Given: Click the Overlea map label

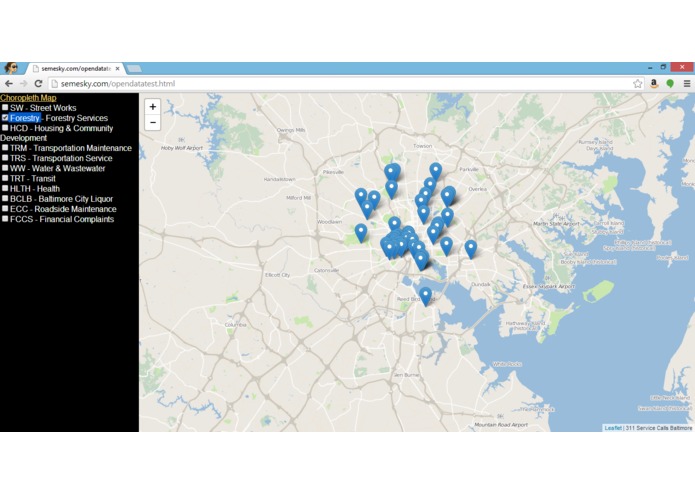Looking at the screenshot, I should (478, 189).
